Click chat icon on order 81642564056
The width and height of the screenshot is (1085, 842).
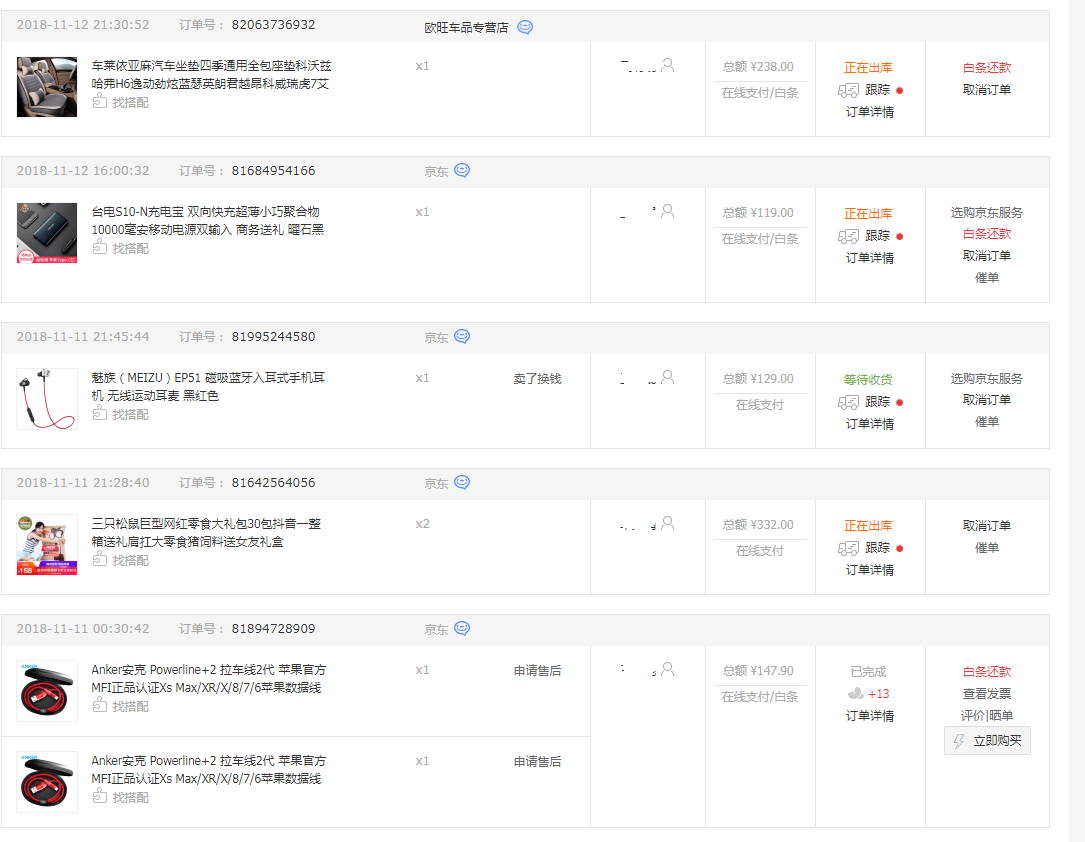(x=462, y=482)
